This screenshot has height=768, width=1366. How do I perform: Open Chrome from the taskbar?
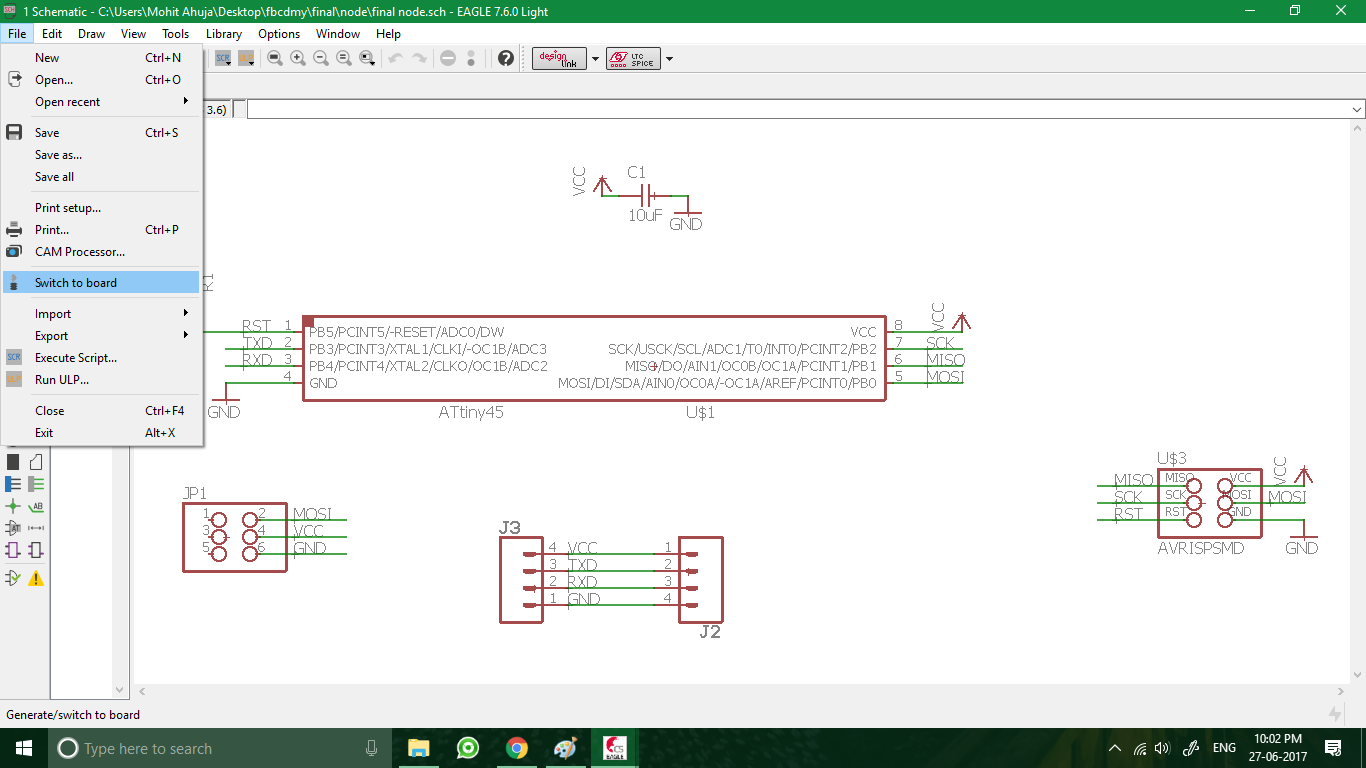pyautogui.click(x=516, y=748)
